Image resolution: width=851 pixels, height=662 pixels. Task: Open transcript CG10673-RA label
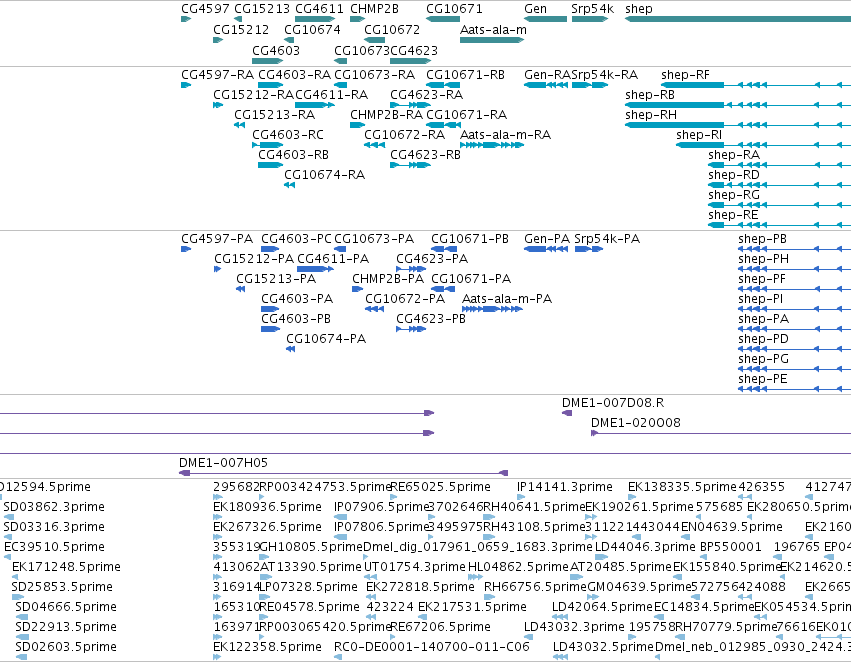(374, 75)
